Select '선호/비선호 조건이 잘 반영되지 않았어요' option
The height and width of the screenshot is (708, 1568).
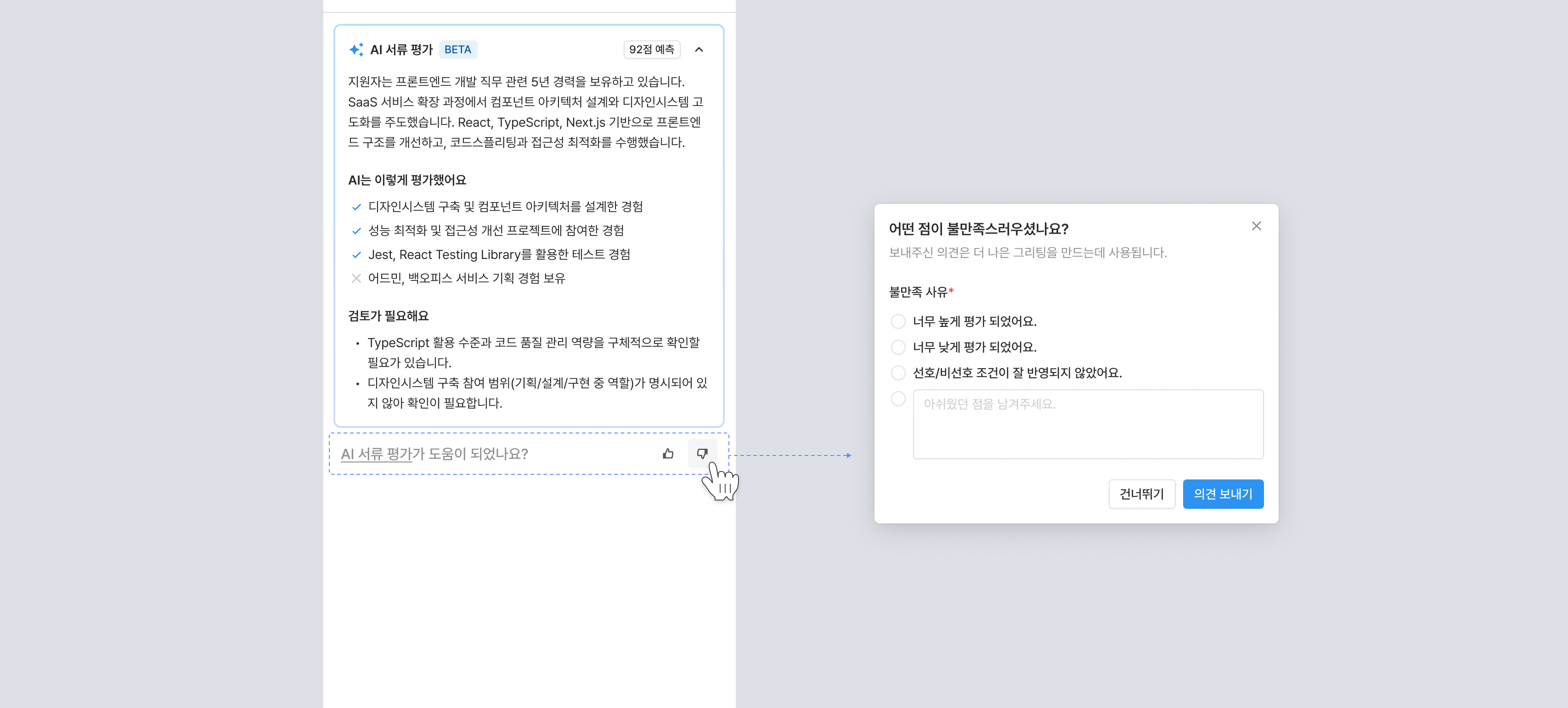pyautogui.click(x=898, y=372)
